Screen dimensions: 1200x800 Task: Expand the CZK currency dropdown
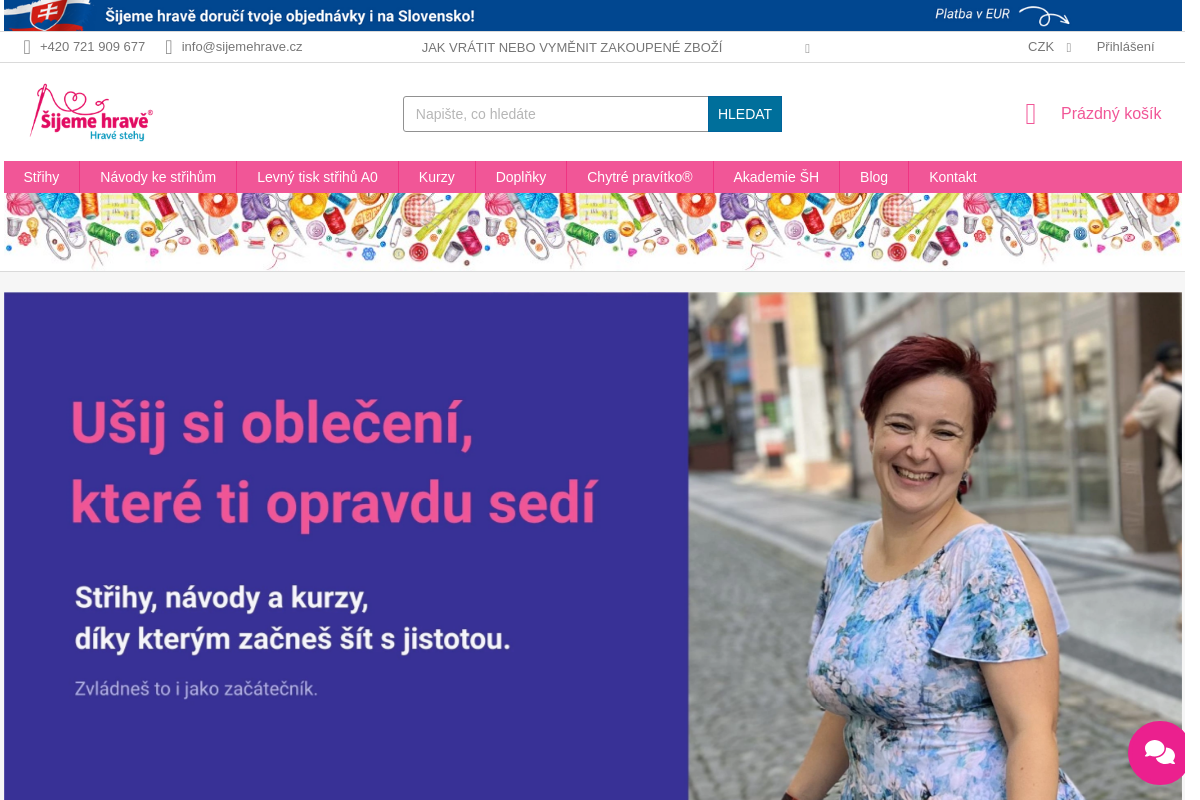(x=1049, y=46)
